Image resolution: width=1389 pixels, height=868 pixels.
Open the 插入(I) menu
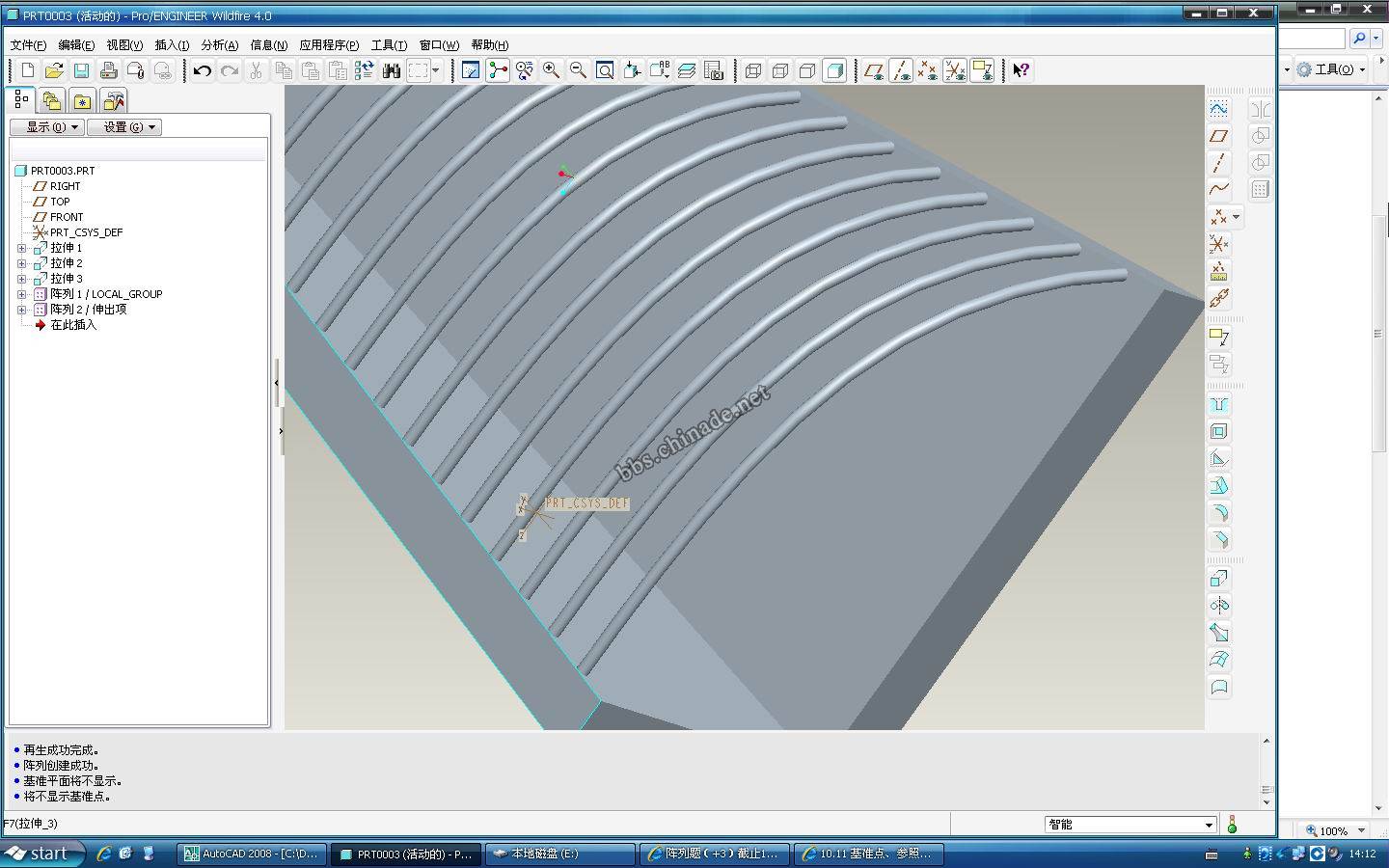[172, 45]
